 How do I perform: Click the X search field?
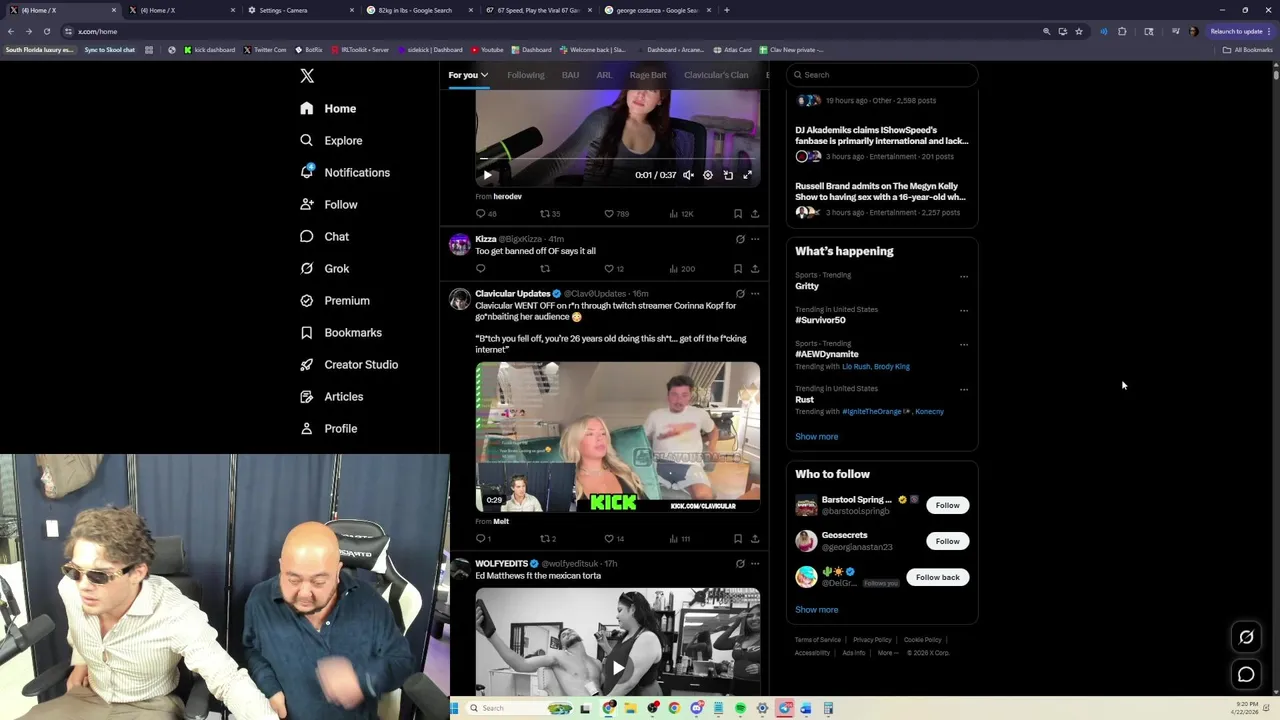point(881,75)
